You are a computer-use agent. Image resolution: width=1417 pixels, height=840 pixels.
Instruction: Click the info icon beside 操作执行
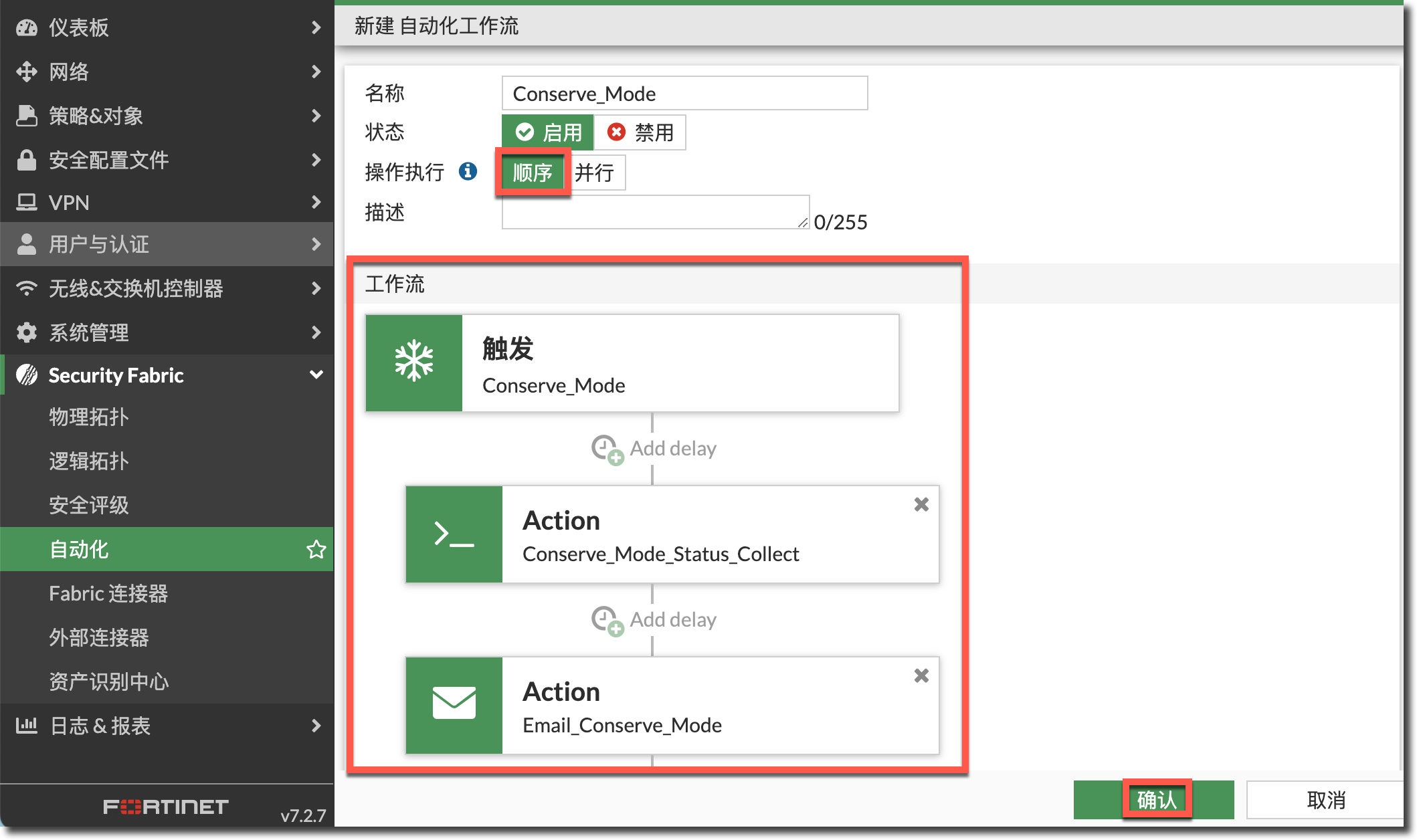point(468,172)
